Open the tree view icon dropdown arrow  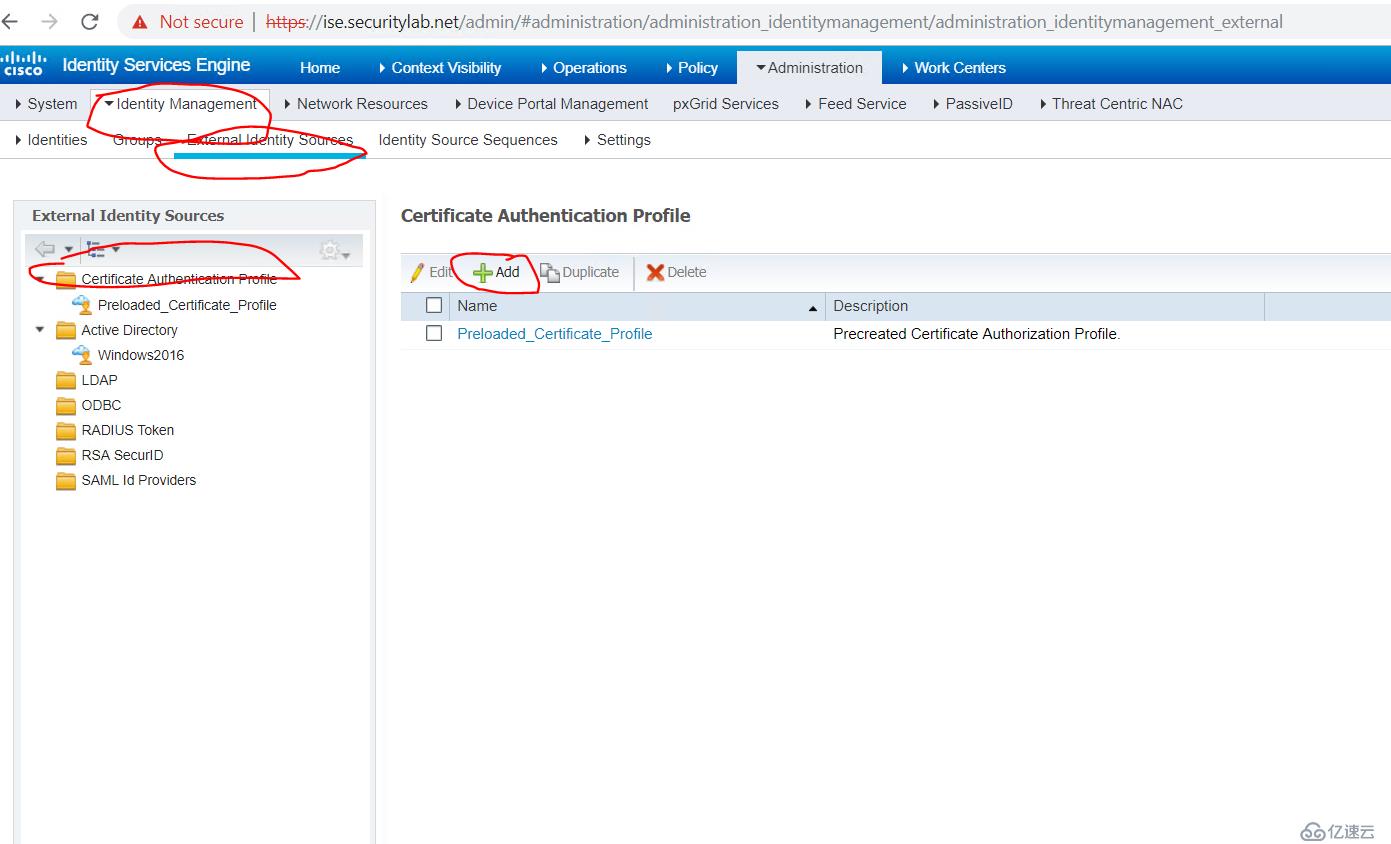tap(116, 249)
